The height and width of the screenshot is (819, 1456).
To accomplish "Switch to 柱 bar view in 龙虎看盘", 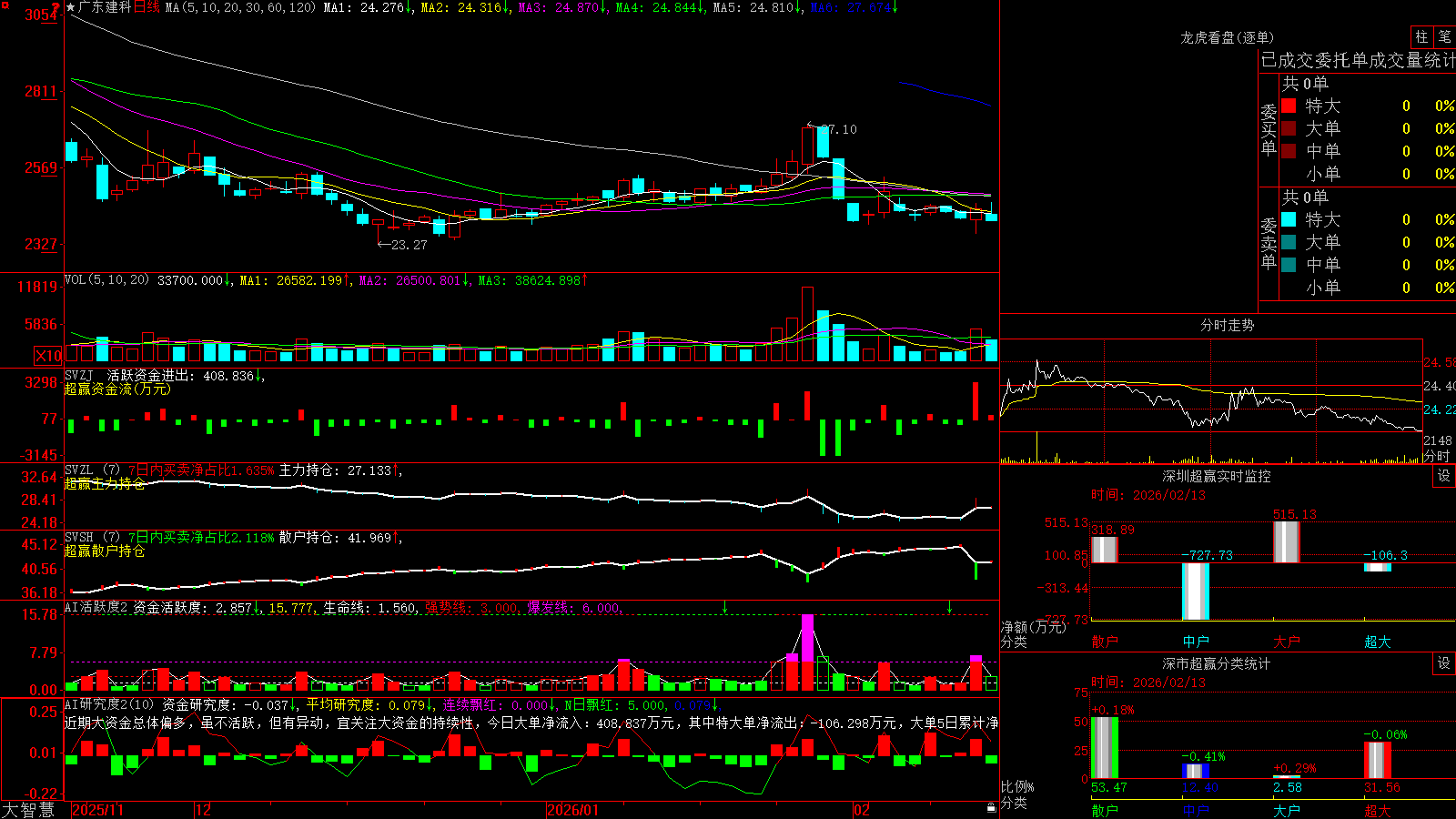I will pos(1421,37).
